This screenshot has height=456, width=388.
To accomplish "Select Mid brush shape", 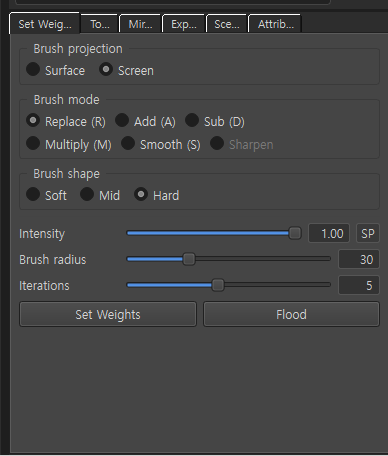I will [100, 195].
